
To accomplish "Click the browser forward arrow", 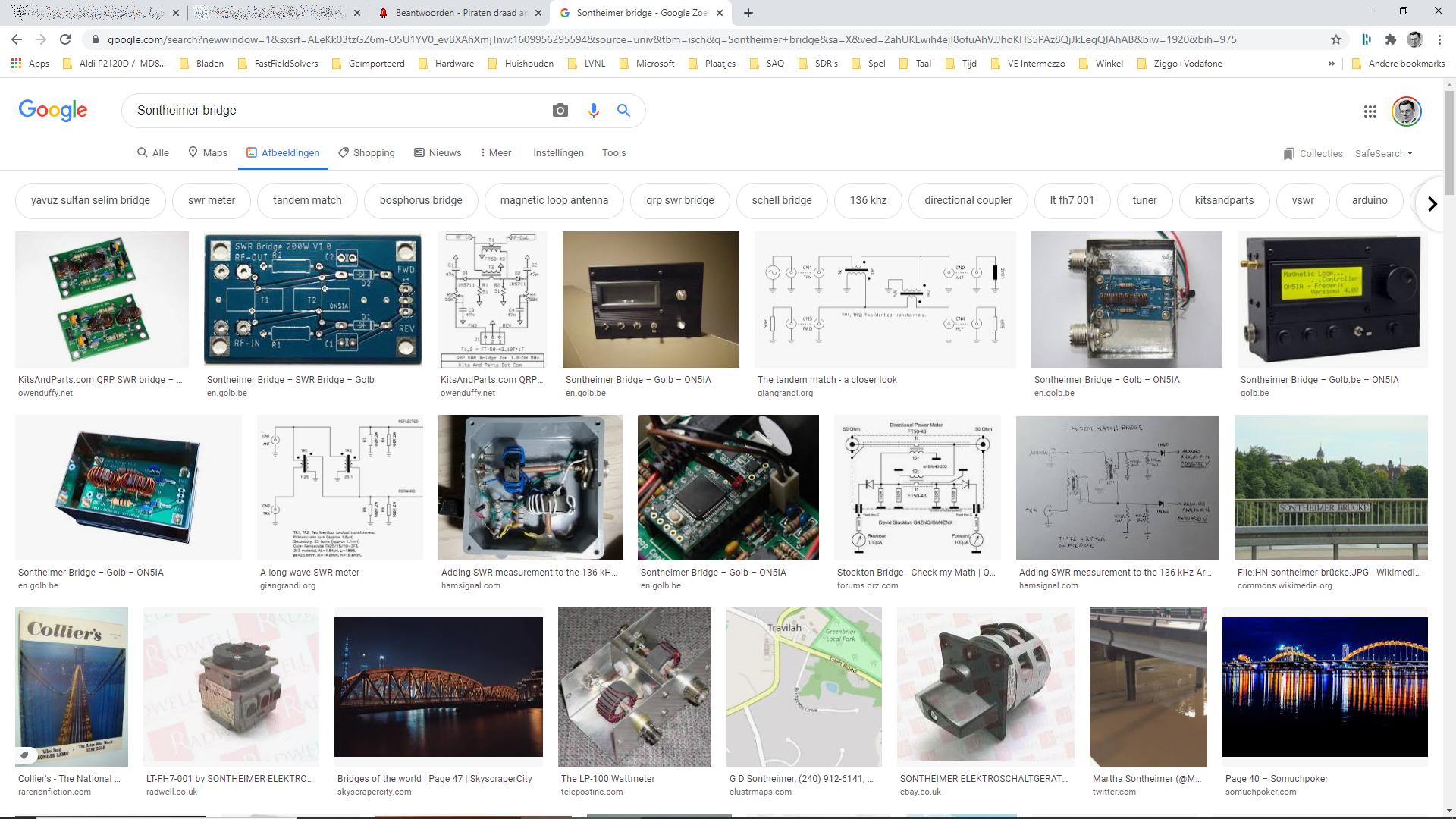I will 41,39.
